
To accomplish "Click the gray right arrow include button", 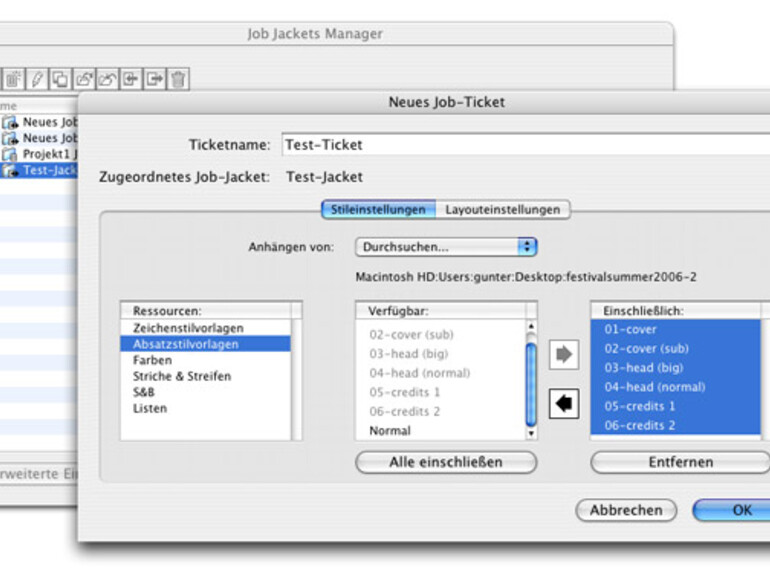I will pyautogui.click(x=564, y=354).
